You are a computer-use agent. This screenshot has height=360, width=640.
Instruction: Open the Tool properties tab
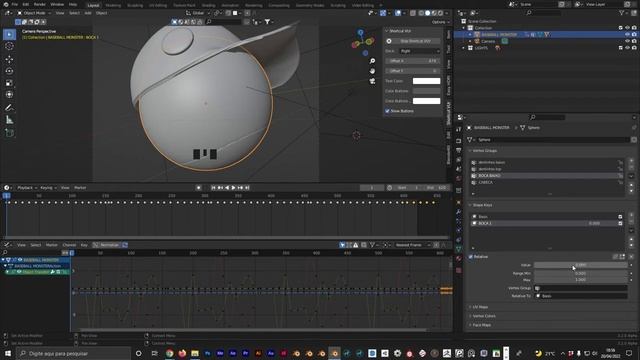(x=459, y=129)
